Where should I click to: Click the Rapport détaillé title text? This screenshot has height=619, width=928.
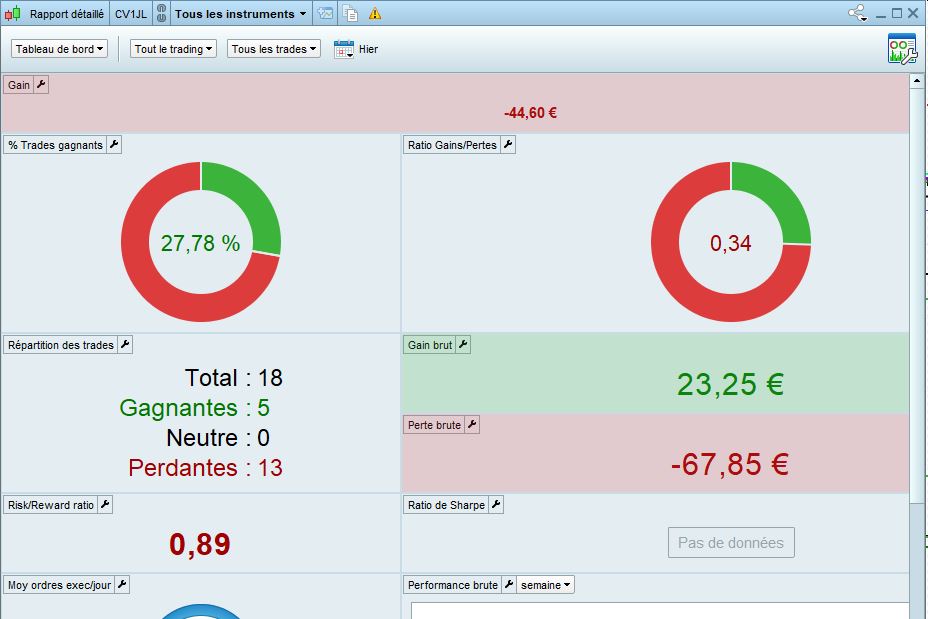pyautogui.click(x=67, y=14)
